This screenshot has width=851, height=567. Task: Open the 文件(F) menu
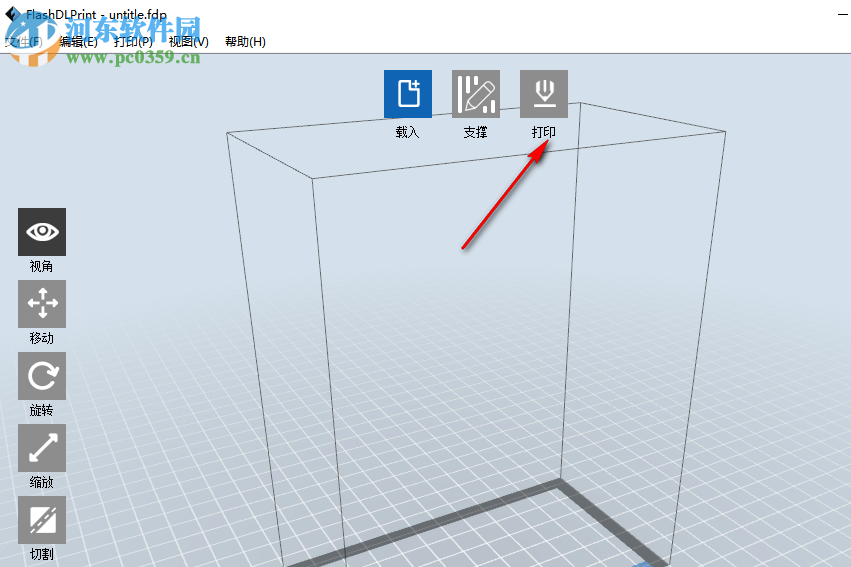coord(24,42)
